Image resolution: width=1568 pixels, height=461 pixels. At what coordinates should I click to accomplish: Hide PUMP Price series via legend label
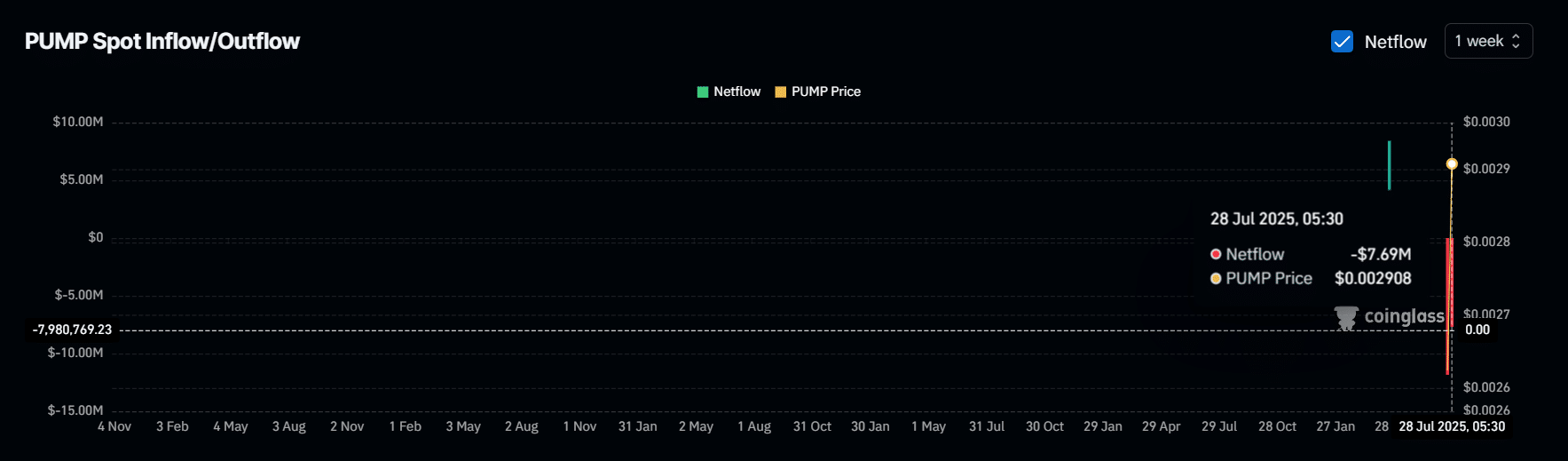click(x=825, y=92)
